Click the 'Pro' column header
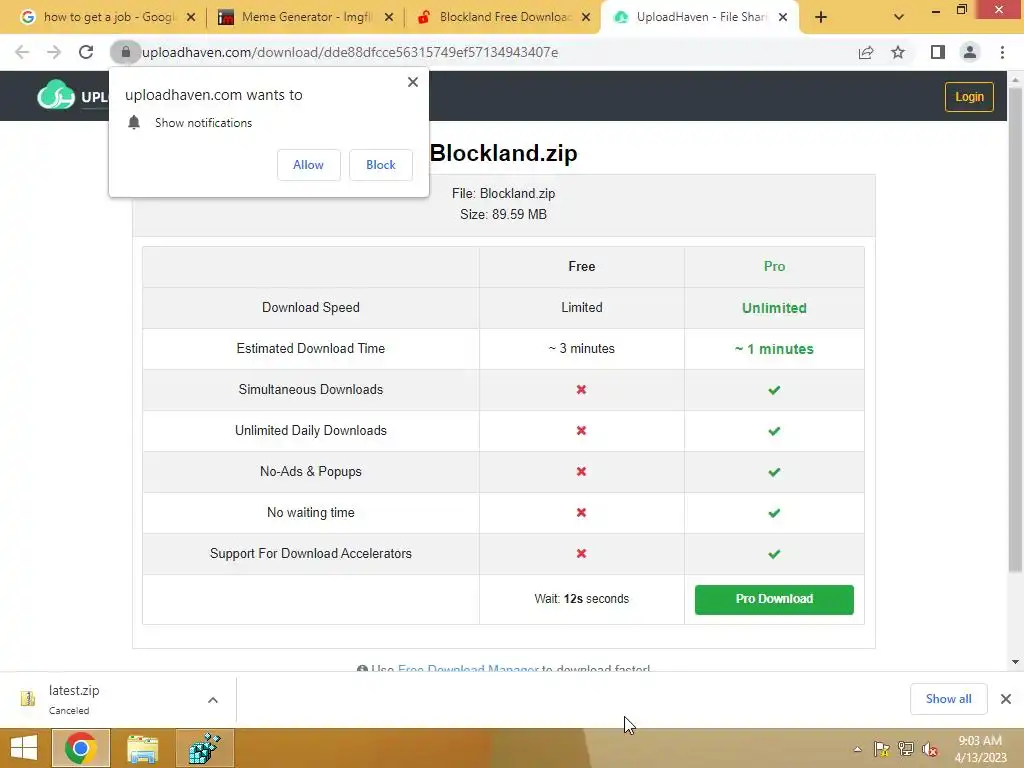This screenshot has height=768, width=1024. pyautogui.click(x=774, y=266)
